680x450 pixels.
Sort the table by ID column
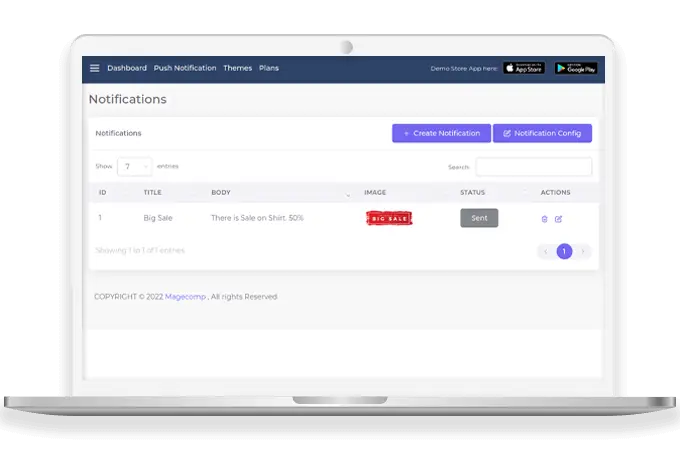pyautogui.click(x=102, y=192)
